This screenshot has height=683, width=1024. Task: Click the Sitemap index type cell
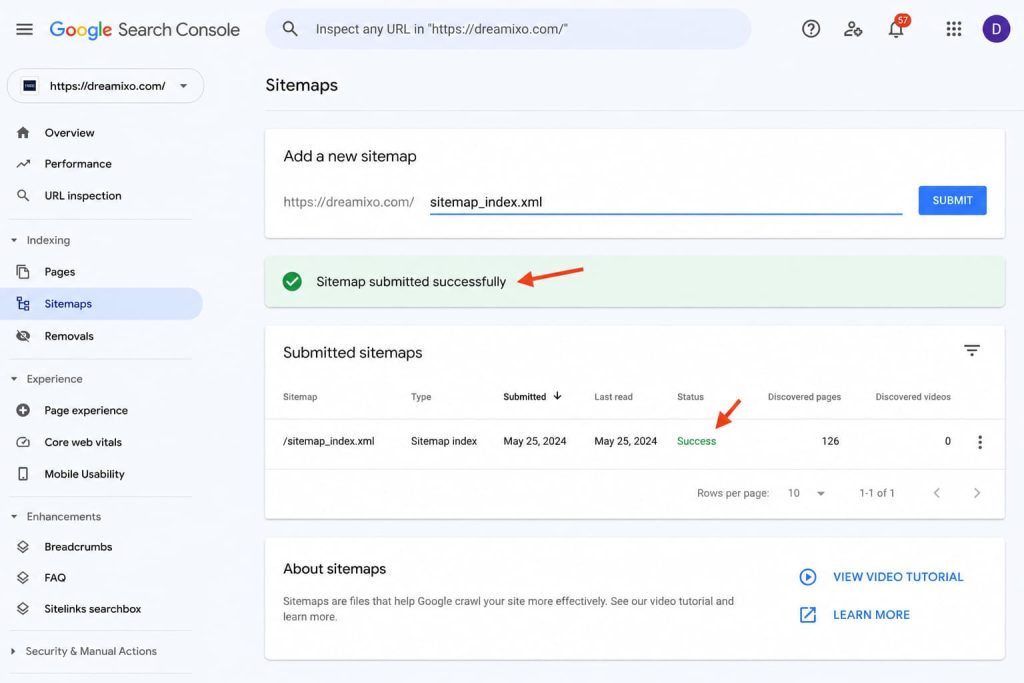click(x=444, y=441)
